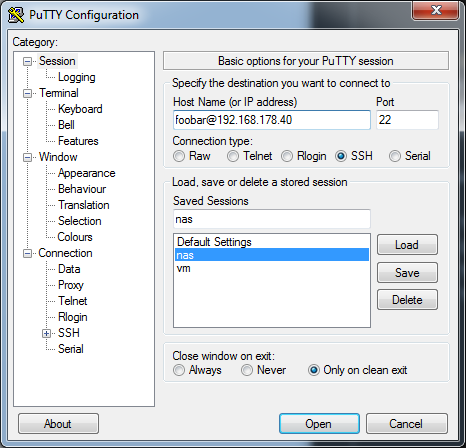Viewport: 466px width, 448px height.
Task: Open the SSH category in the tree
Action: pos(69,333)
